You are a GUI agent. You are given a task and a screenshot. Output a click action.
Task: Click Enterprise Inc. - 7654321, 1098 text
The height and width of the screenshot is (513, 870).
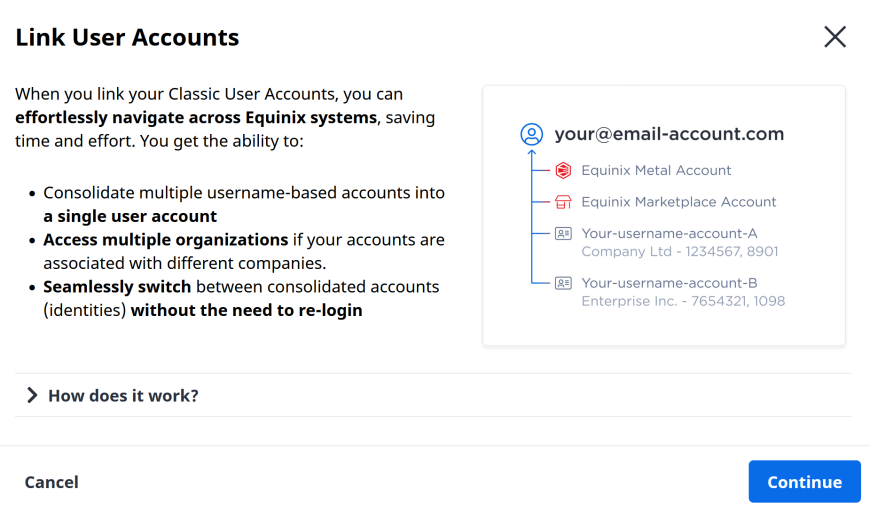pos(683,301)
